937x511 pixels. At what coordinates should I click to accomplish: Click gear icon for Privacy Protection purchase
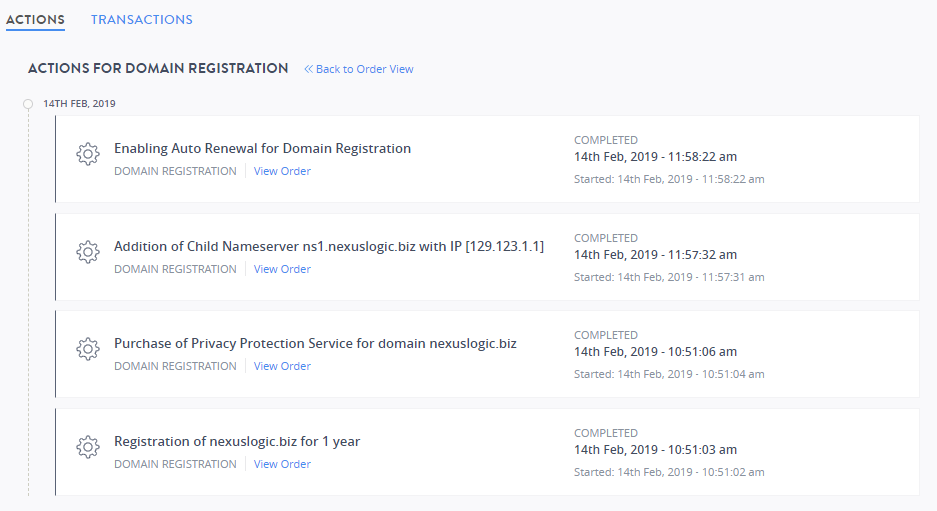[x=88, y=349]
